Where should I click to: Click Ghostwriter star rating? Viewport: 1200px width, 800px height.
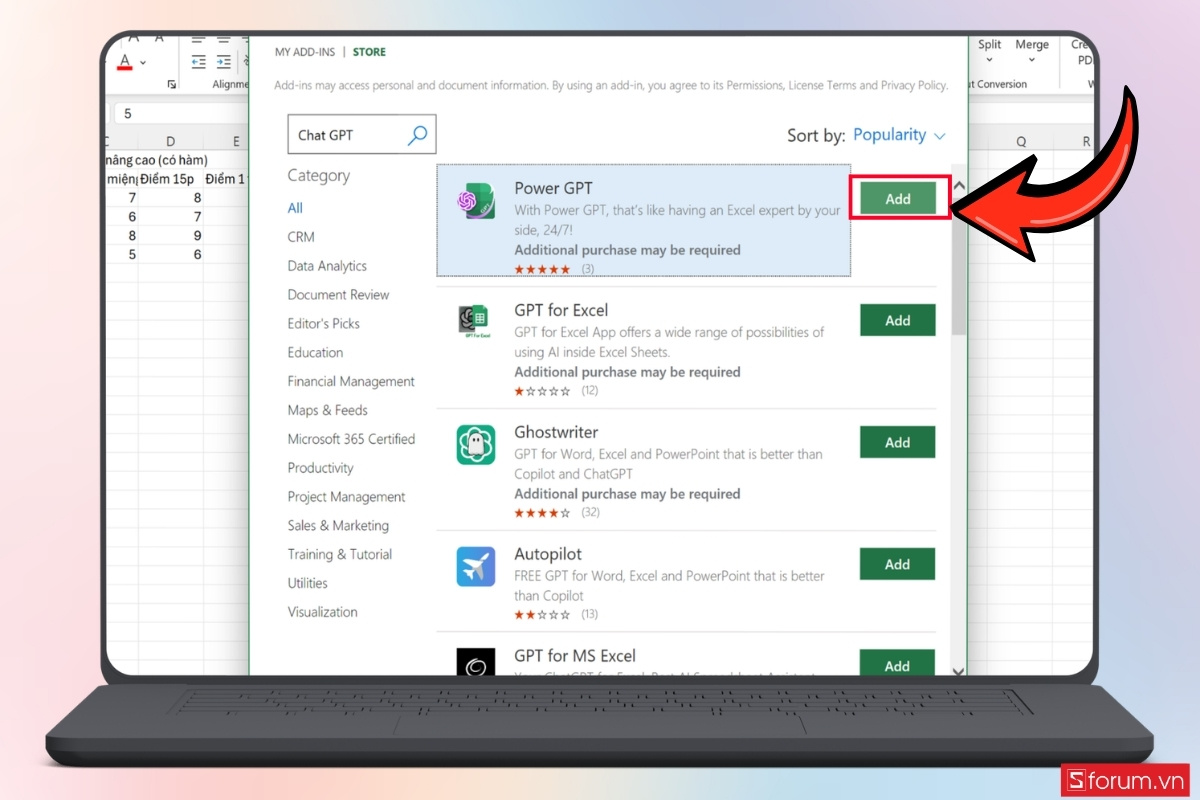542,513
